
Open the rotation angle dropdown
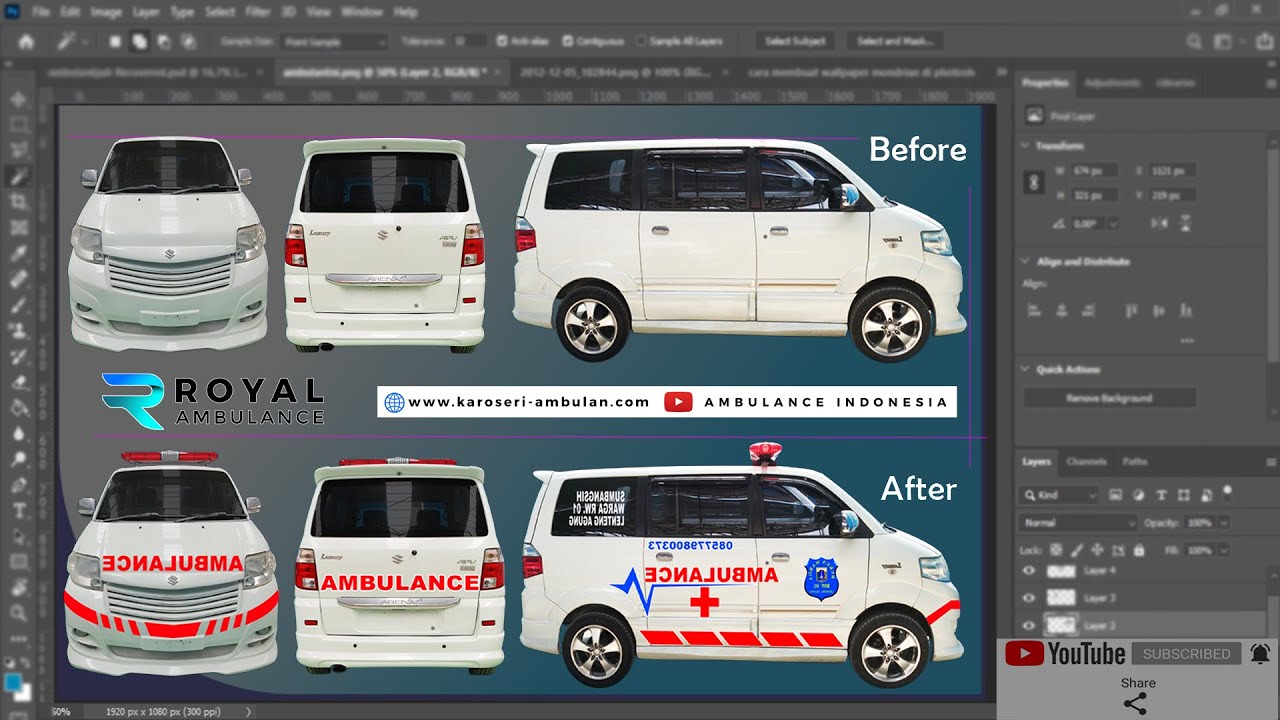pos(1112,224)
